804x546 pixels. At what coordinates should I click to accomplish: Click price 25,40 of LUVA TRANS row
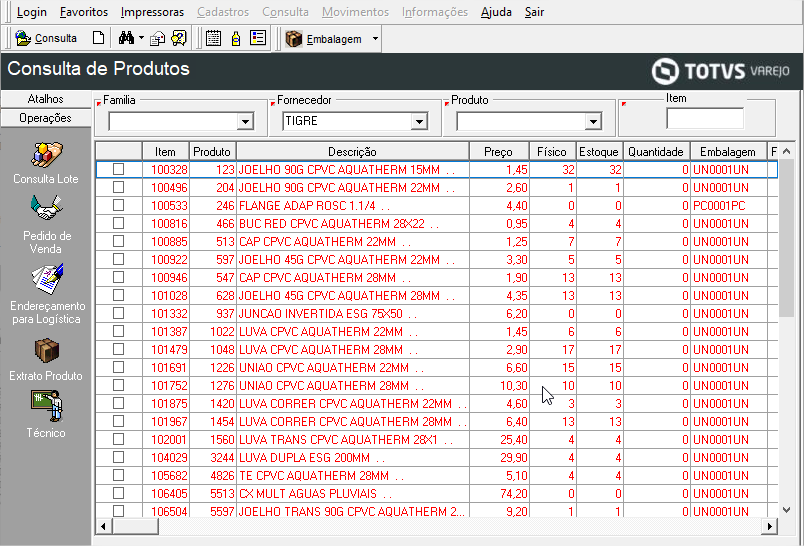(514, 439)
